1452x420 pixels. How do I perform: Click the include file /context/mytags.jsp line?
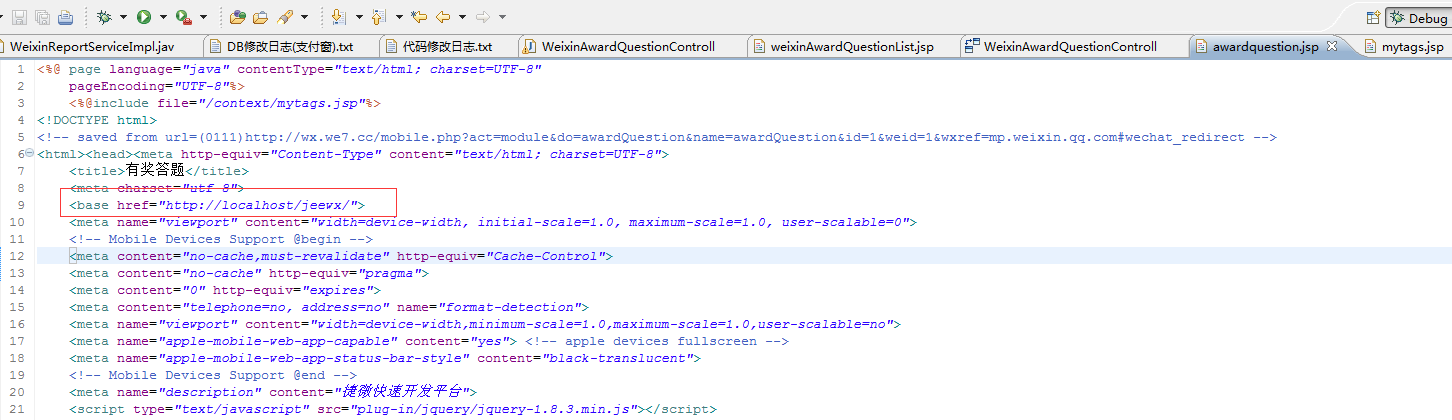point(225,103)
